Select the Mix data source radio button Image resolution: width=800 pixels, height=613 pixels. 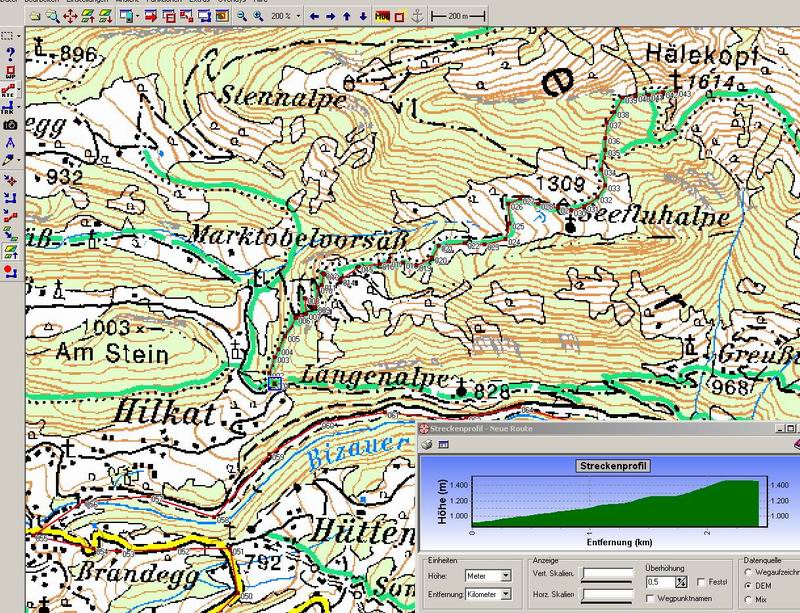click(x=748, y=599)
